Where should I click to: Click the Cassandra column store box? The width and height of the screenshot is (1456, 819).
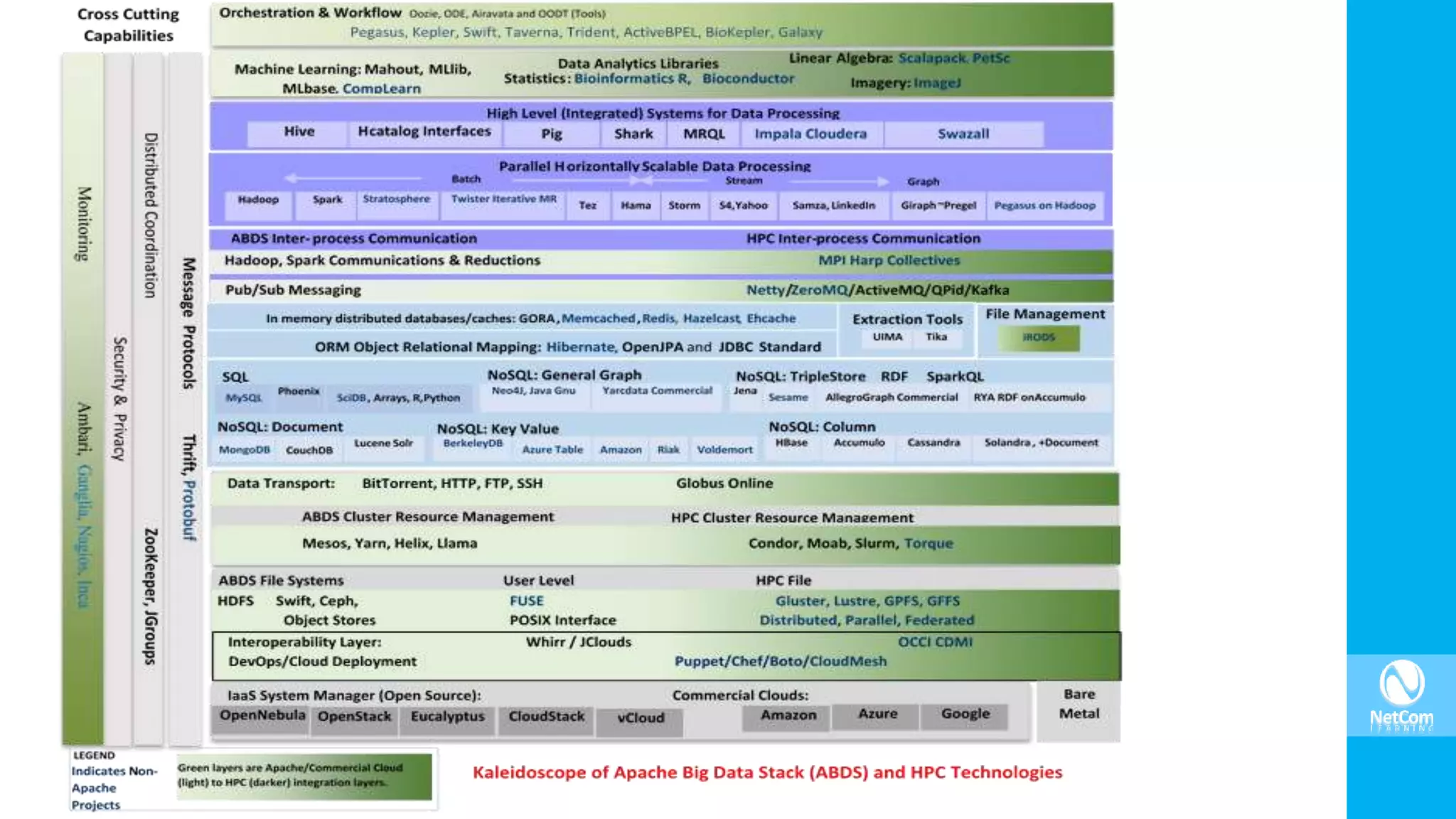click(933, 444)
